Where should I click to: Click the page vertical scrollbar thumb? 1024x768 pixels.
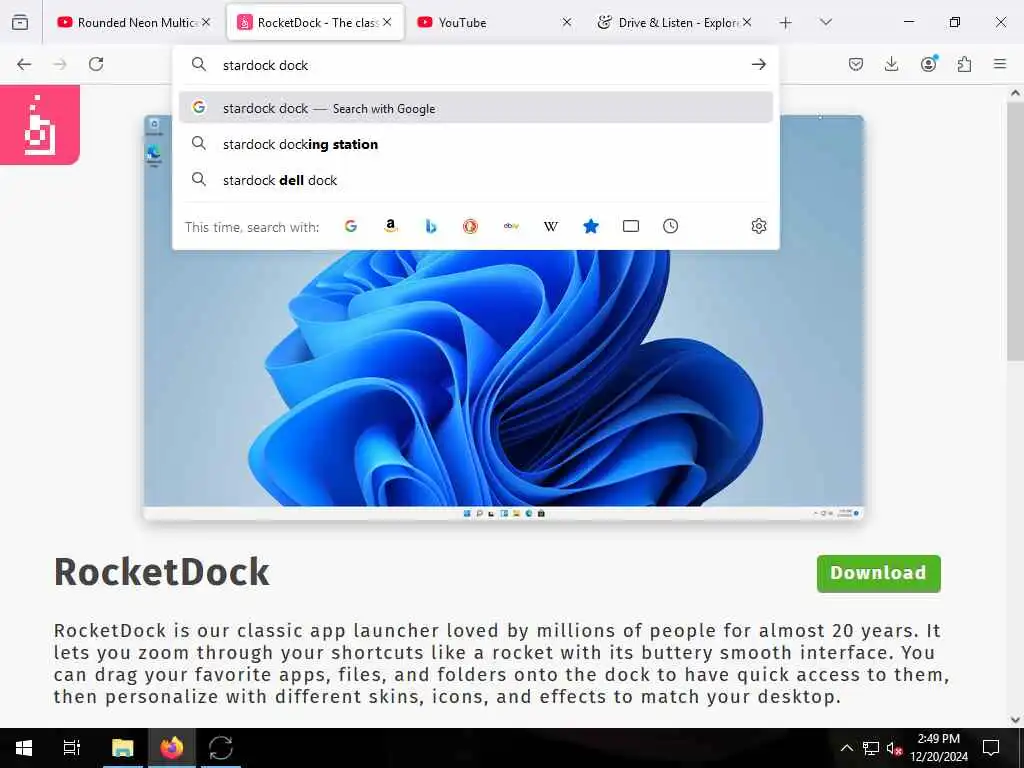tap(1015, 232)
